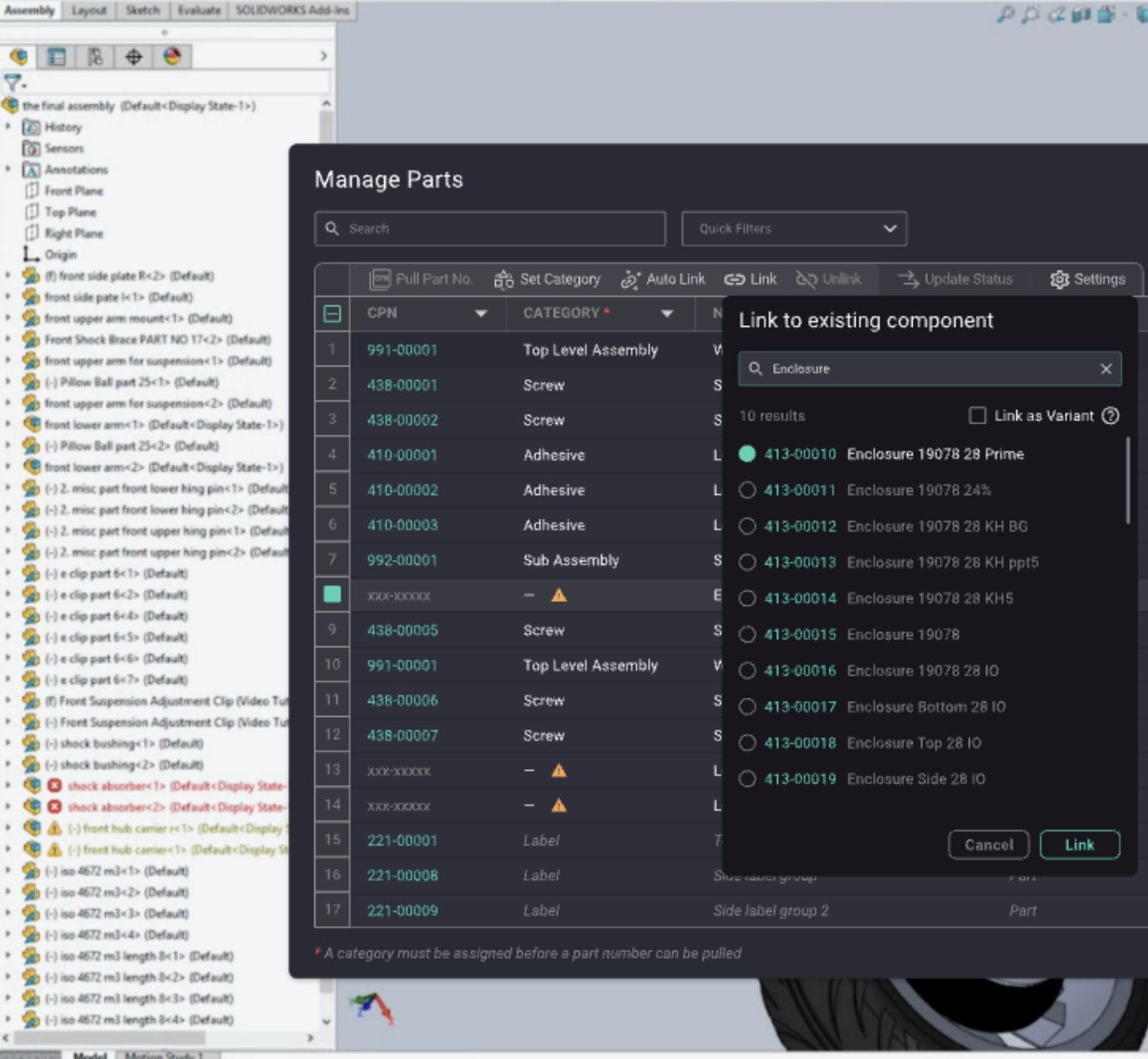The image size is (1148, 1059).
Task: Select radio button for 413-00013 Enclosure
Action: (747, 562)
